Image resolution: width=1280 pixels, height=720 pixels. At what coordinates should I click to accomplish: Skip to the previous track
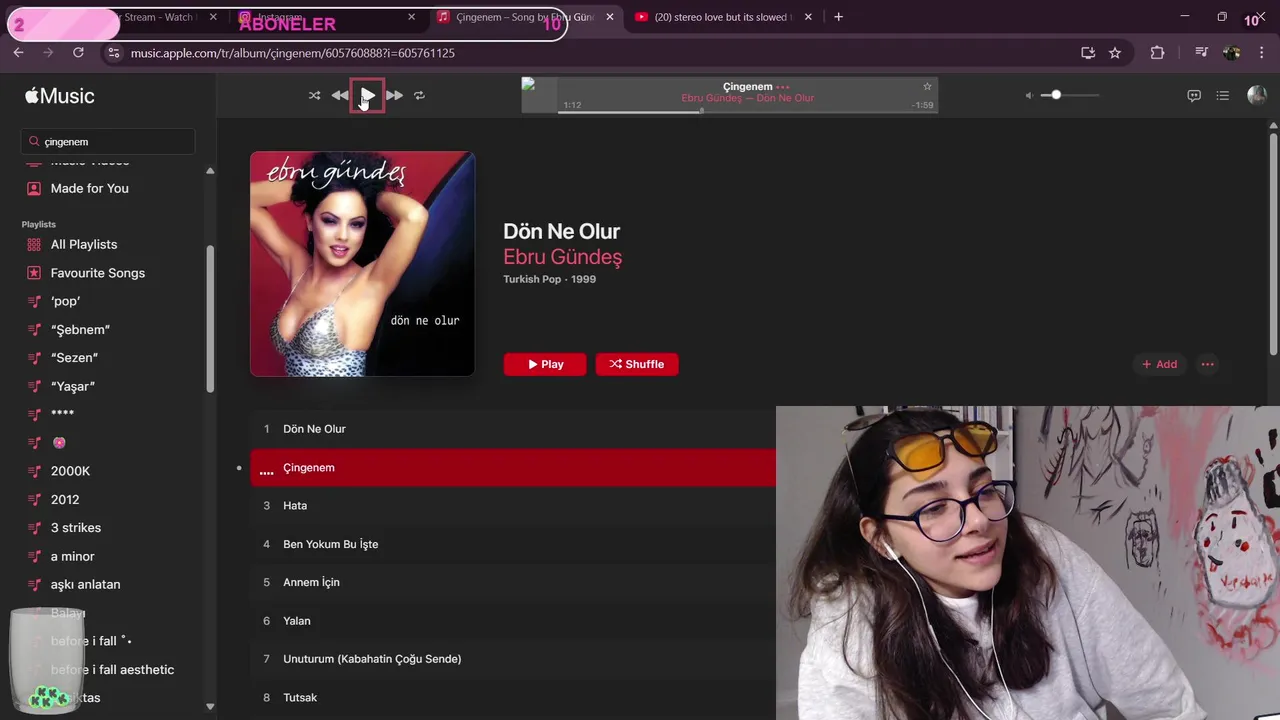(x=340, y=96)
